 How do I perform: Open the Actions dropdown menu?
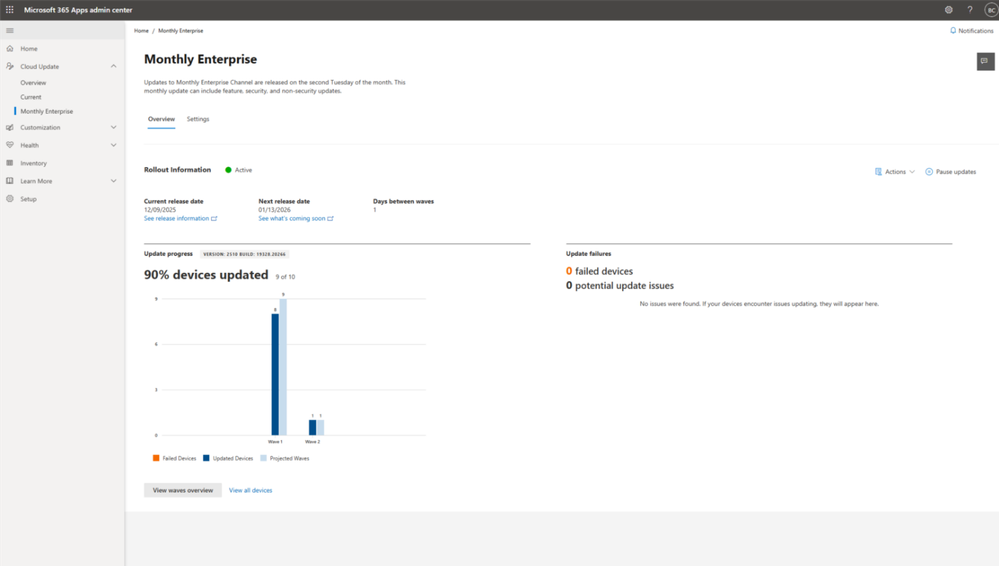[895, 171]
